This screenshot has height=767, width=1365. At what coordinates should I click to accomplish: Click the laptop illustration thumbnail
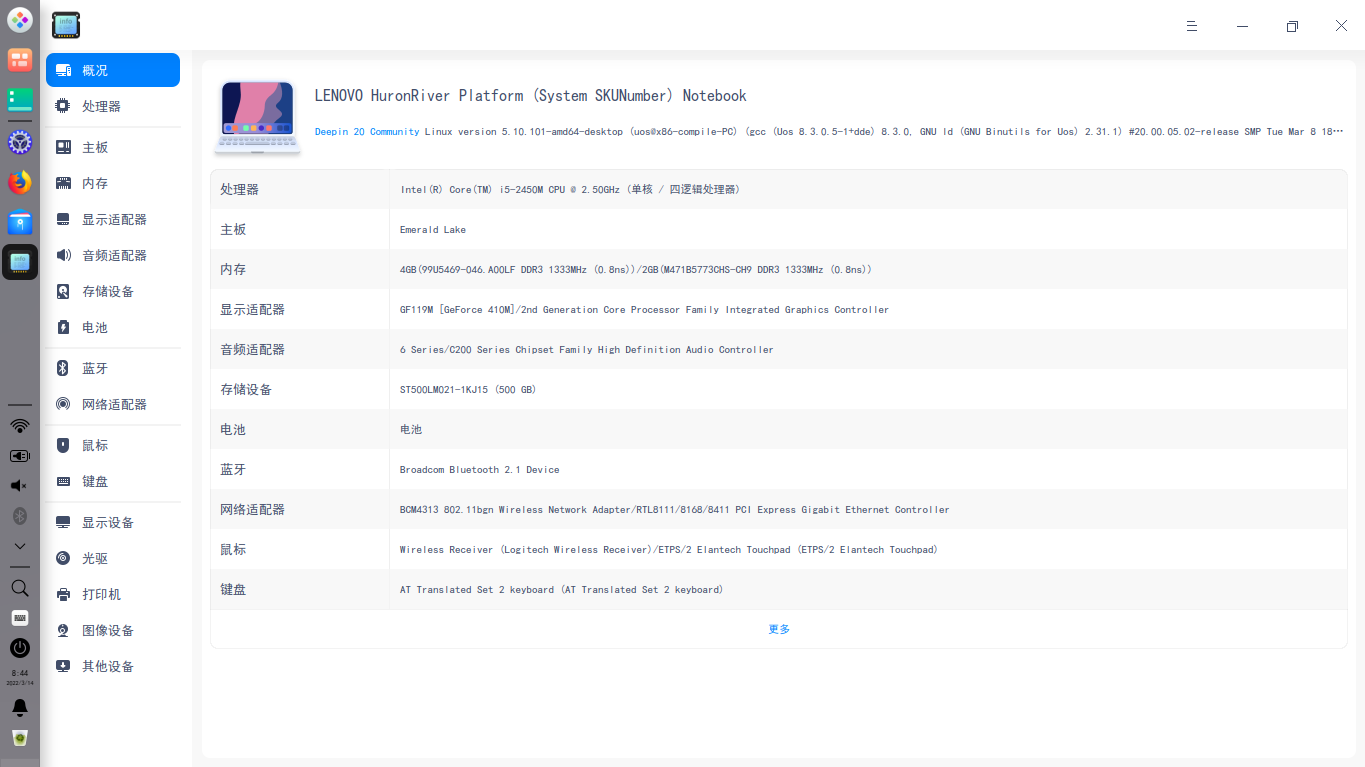[x=257, y=117]
